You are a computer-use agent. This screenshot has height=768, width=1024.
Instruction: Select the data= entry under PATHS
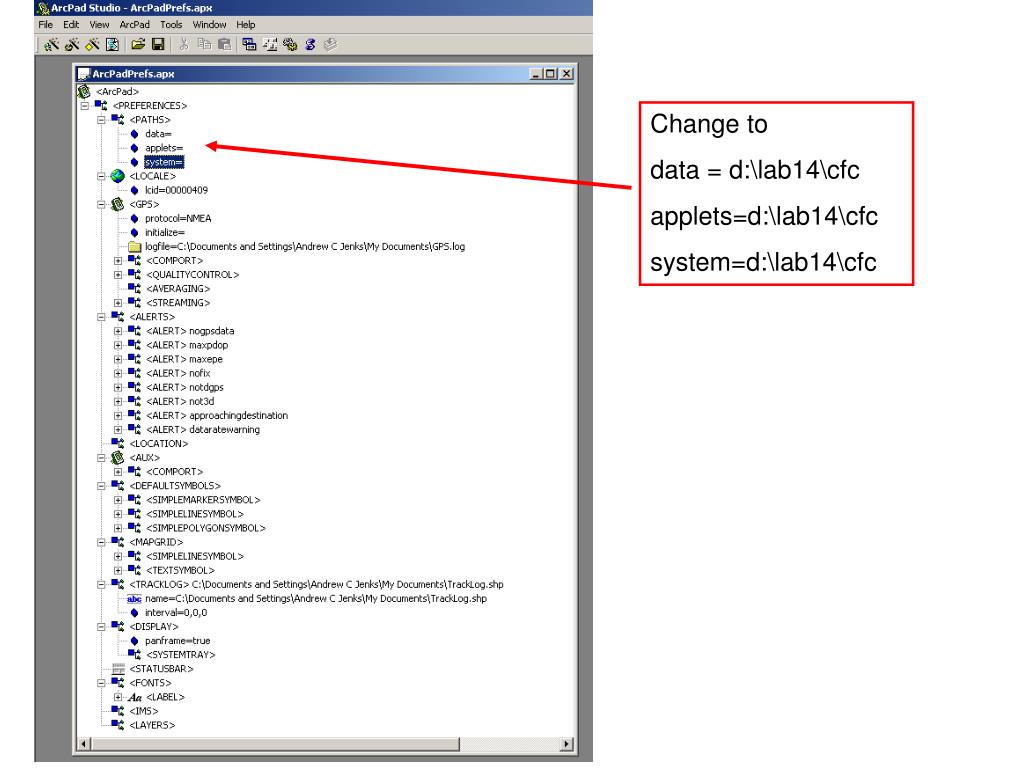point(158,134)
